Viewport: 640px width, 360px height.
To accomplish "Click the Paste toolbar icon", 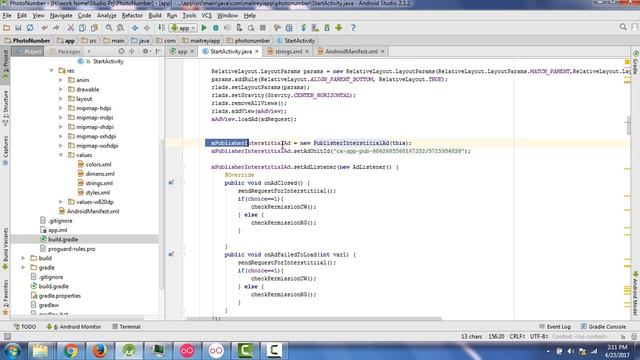I will [x=94, y=28].
